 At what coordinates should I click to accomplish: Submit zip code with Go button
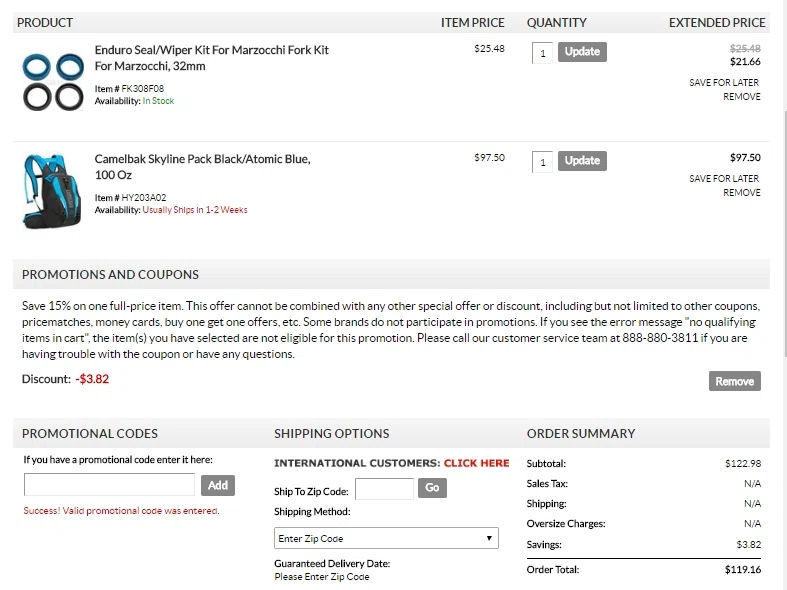click(x=432, y=487)
